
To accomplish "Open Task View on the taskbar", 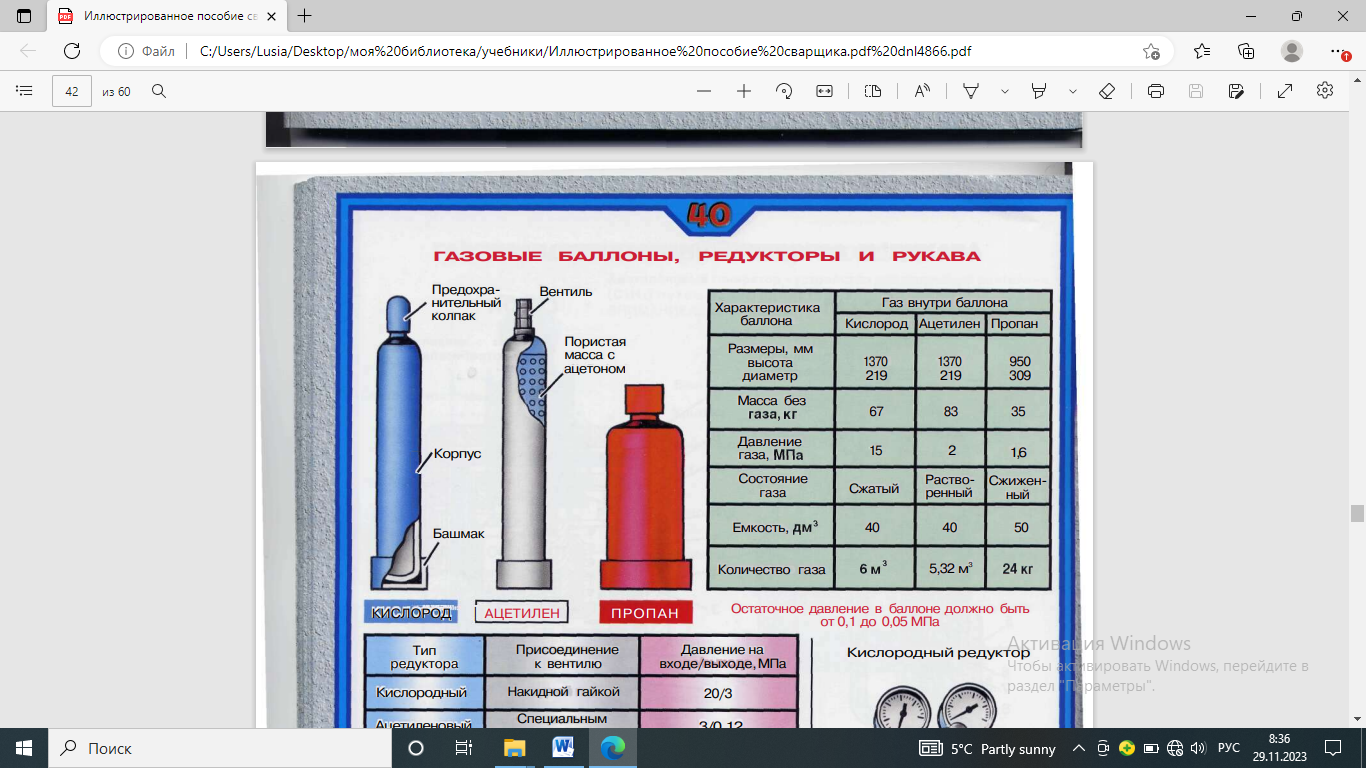I will tap(464, 748).
